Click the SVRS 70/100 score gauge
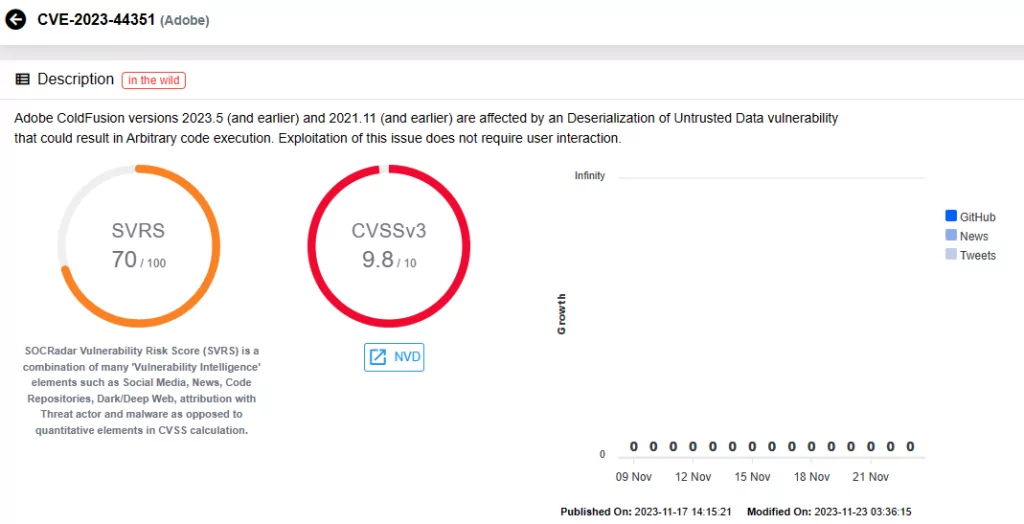 (138, 246)
